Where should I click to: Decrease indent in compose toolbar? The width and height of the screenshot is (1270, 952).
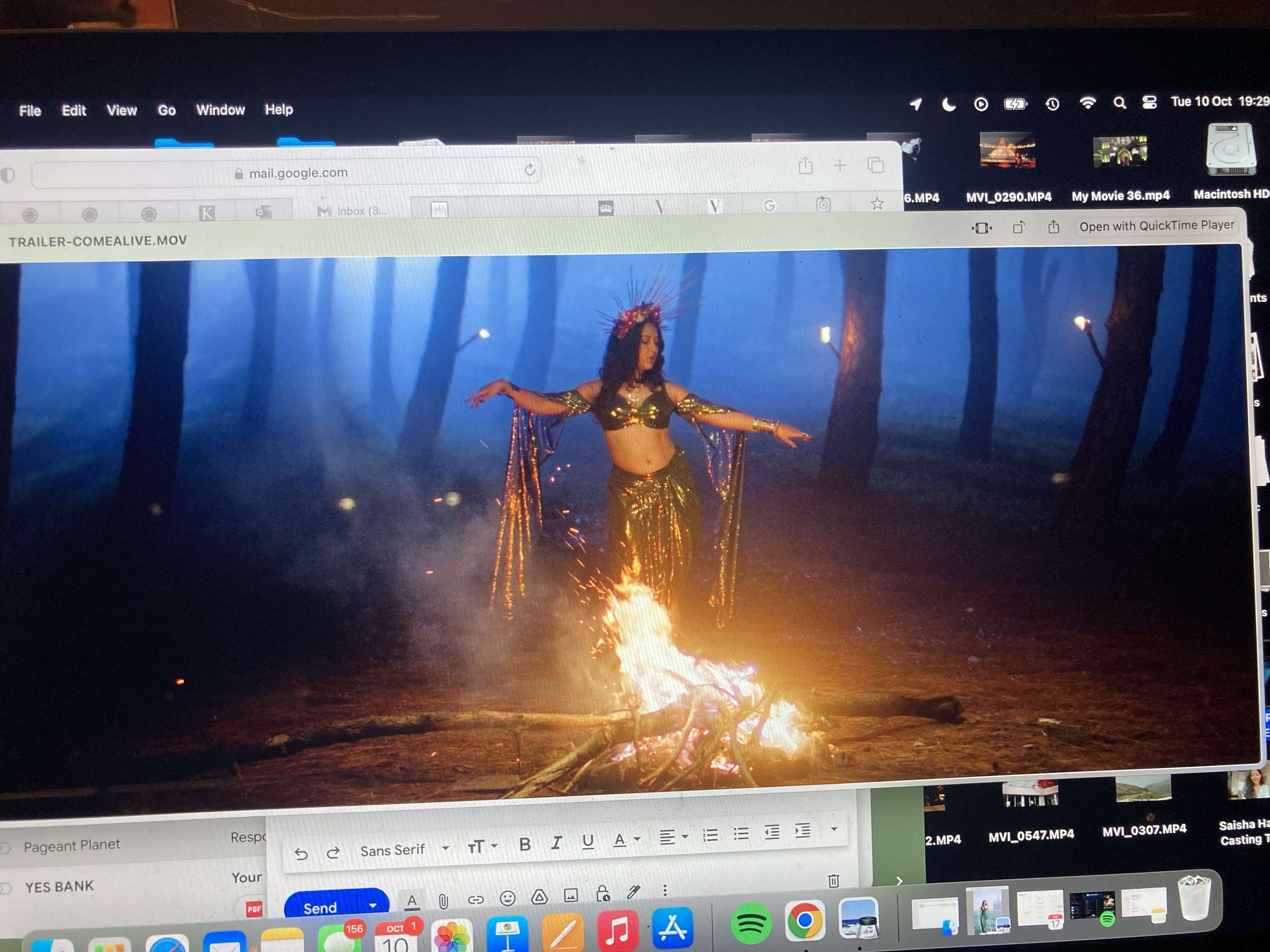[772, 832]
